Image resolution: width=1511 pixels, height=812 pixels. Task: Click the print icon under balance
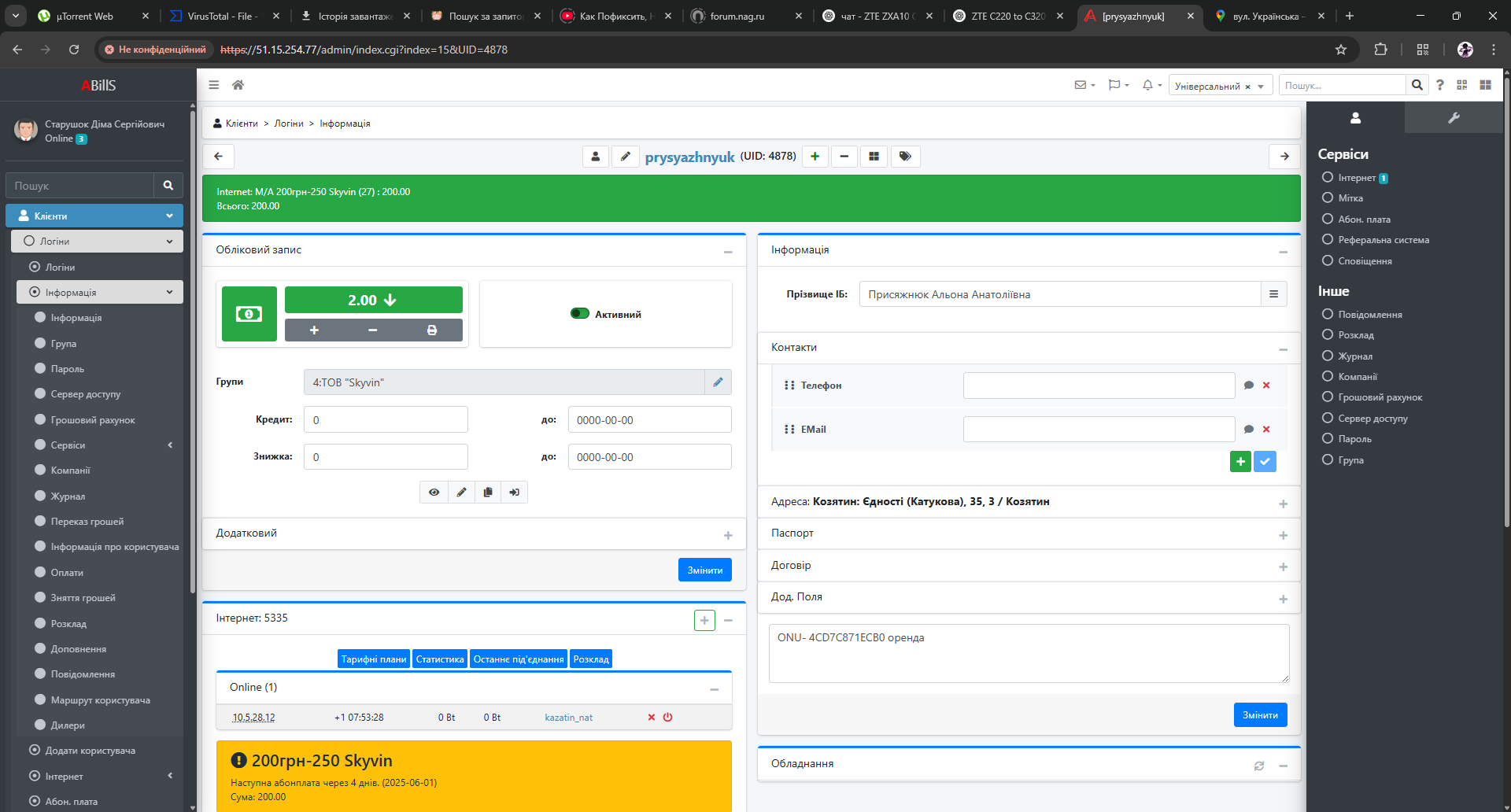pos(432,330)
